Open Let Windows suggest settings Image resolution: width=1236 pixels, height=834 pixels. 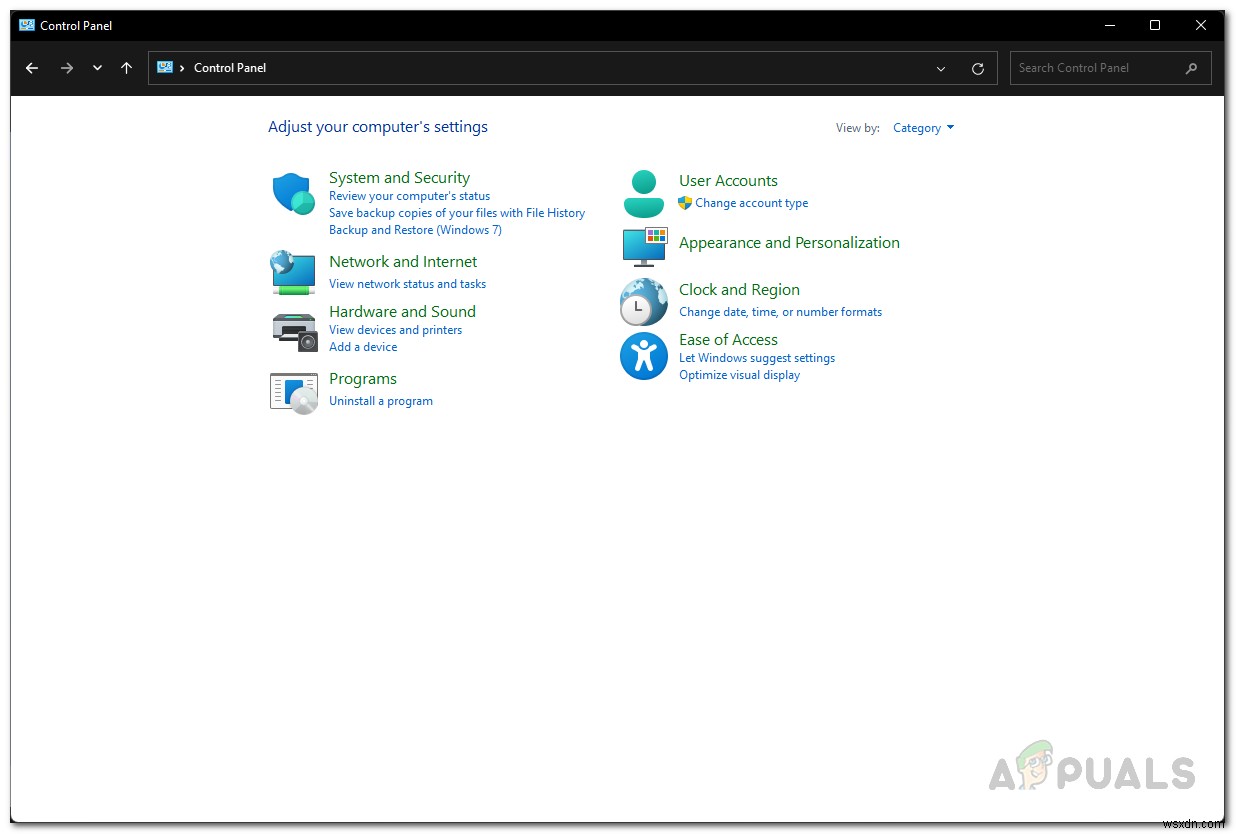757,357
